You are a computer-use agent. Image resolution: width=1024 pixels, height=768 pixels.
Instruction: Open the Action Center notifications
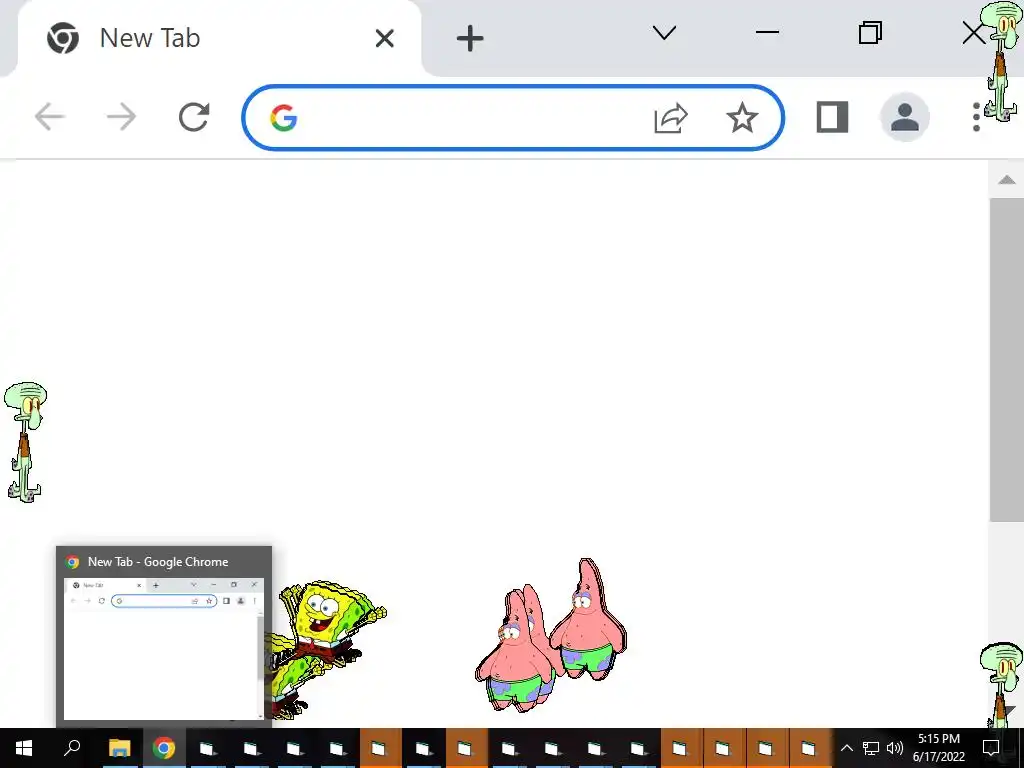(991, 748)
